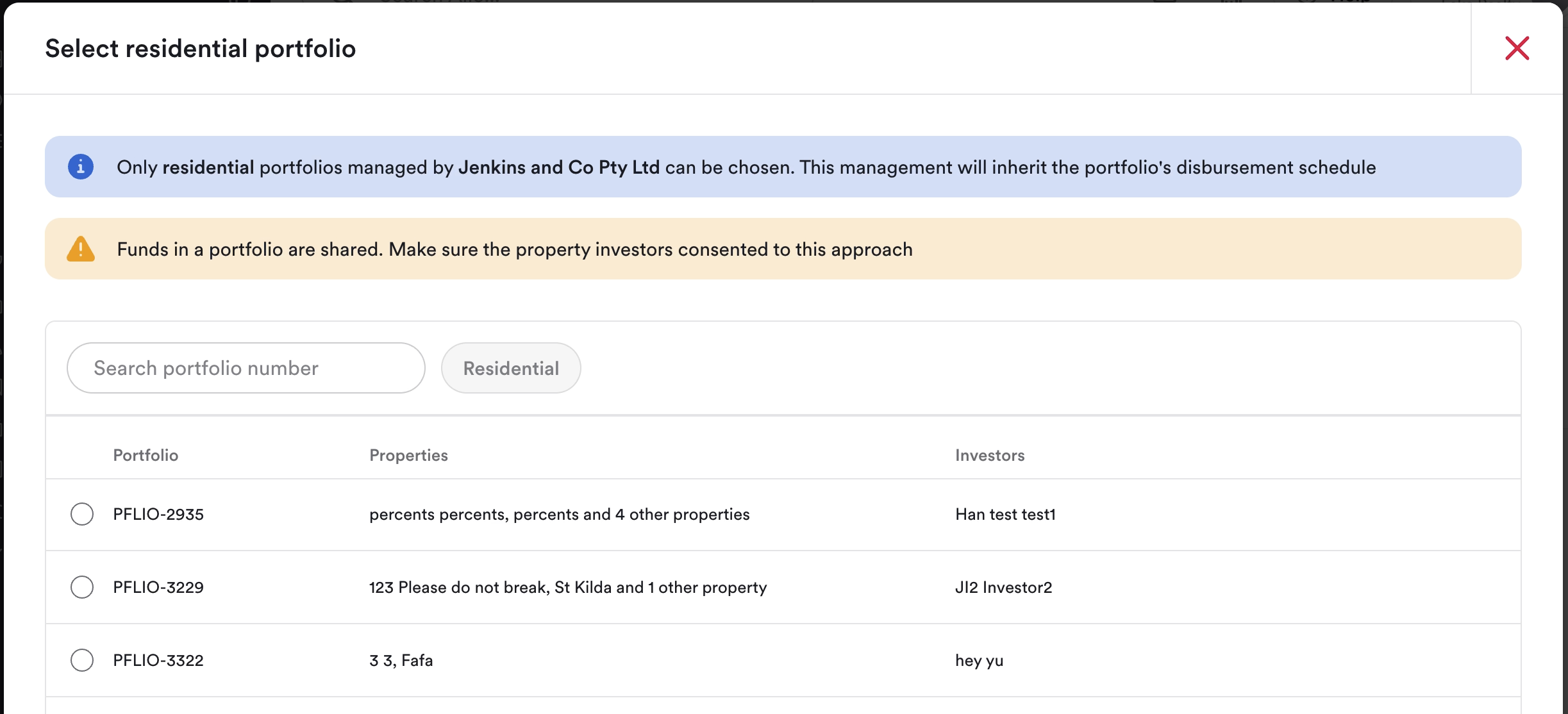The height and width of the screenshot is (714, 1568).
Task: Click investor name hey yu
Action: click(980, 661)
